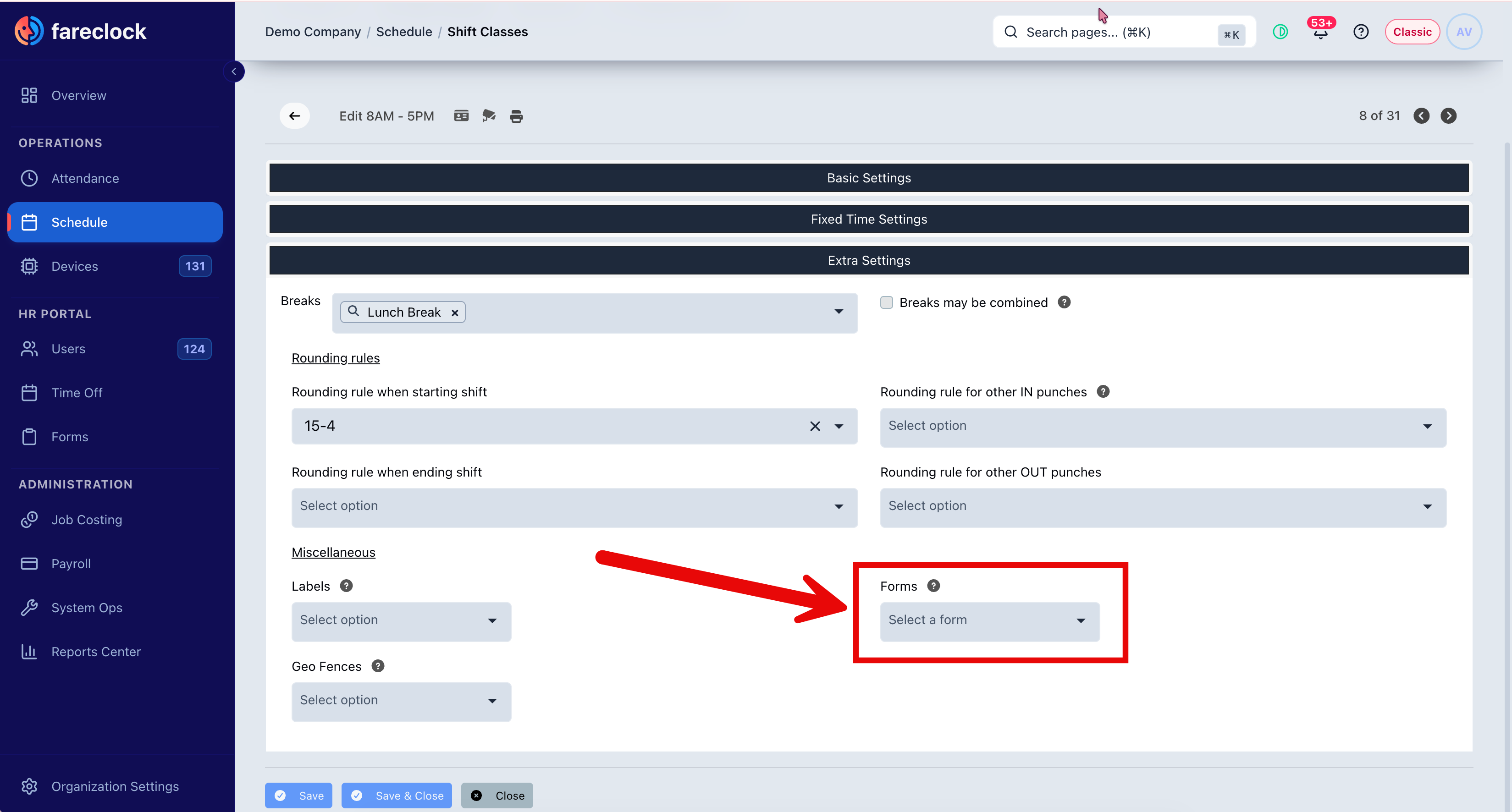
Task: Expand the Basic Settings section
Action: 869,178
